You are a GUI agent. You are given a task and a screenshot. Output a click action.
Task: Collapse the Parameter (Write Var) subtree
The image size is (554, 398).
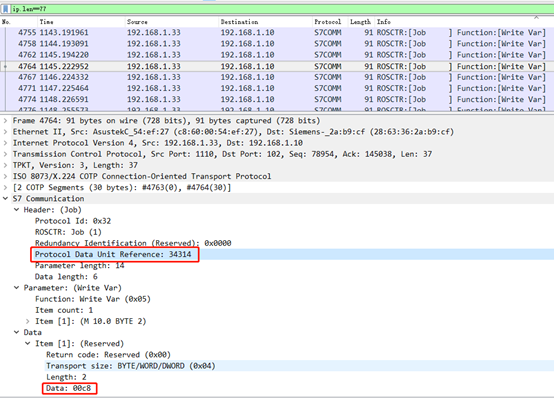(16, 288)
